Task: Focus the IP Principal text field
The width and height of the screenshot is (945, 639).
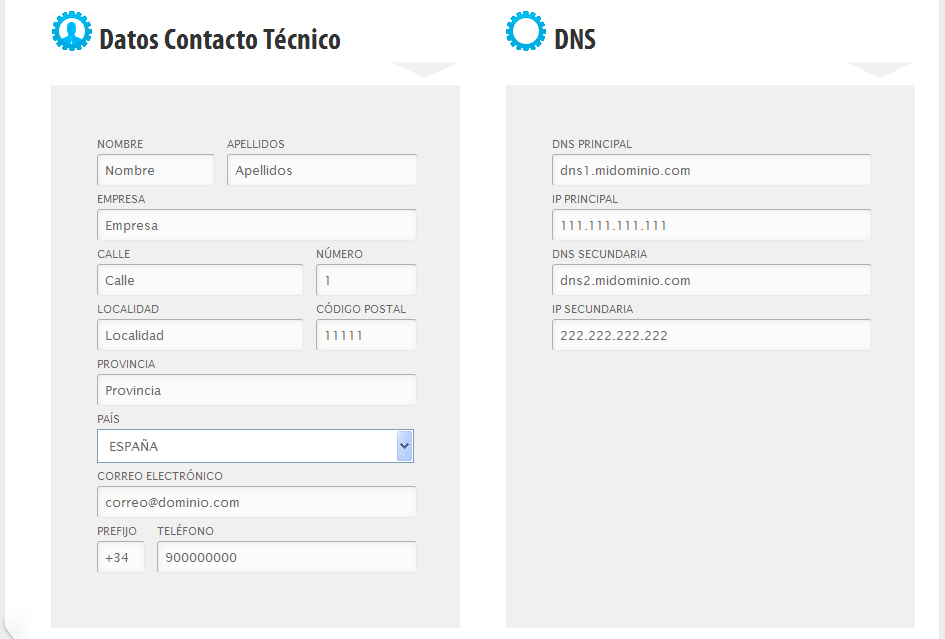Action: click(x=711, y=225)
